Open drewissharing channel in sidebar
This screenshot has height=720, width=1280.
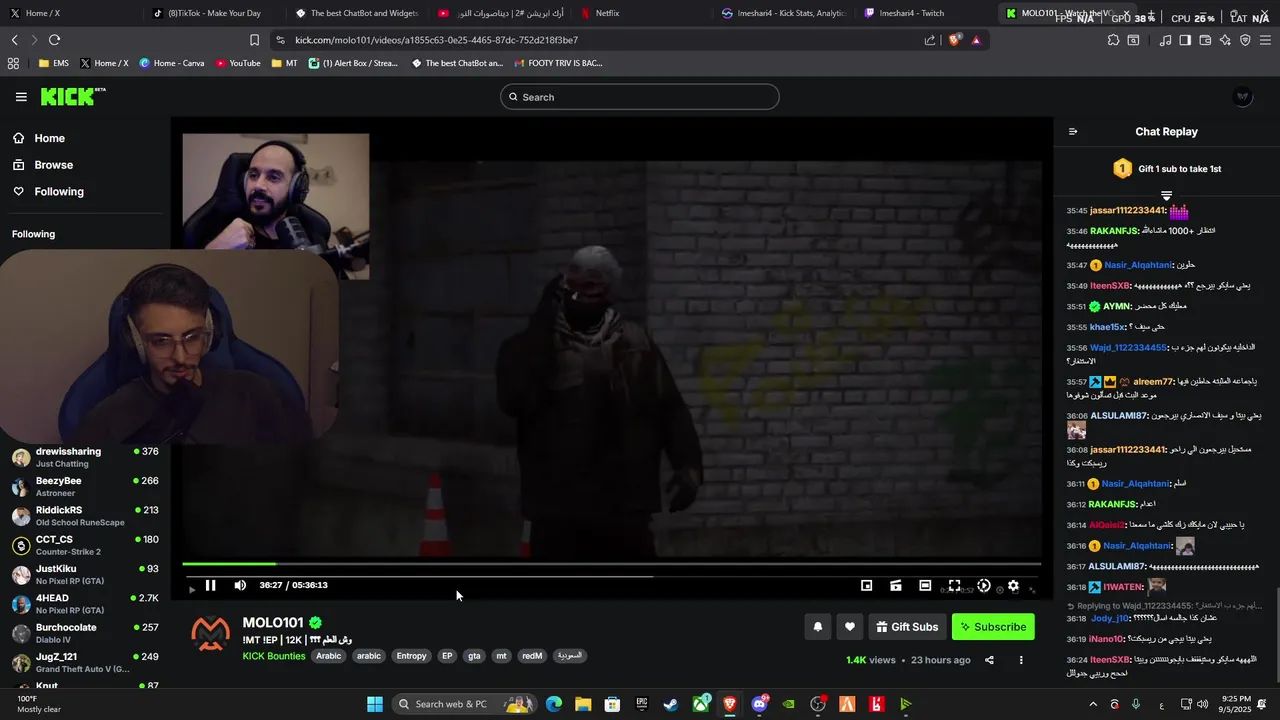coord(85,458)
